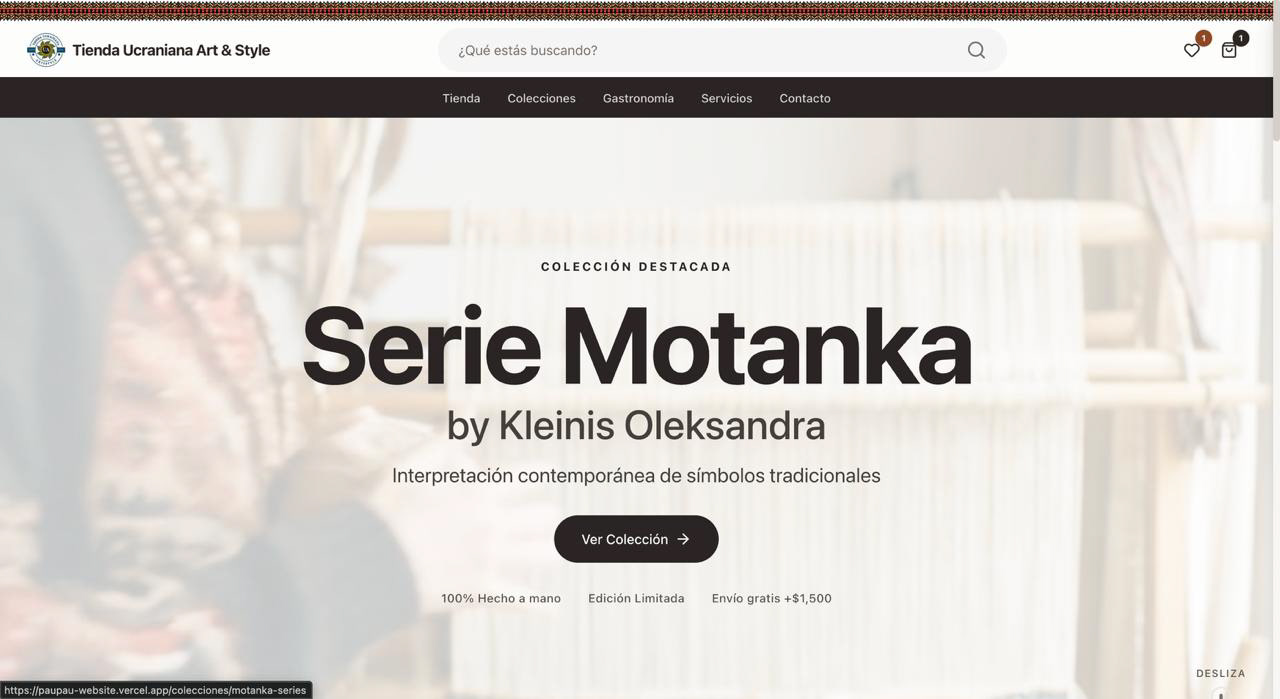Click the embroidered pattern banner strip

coord(636,10)
